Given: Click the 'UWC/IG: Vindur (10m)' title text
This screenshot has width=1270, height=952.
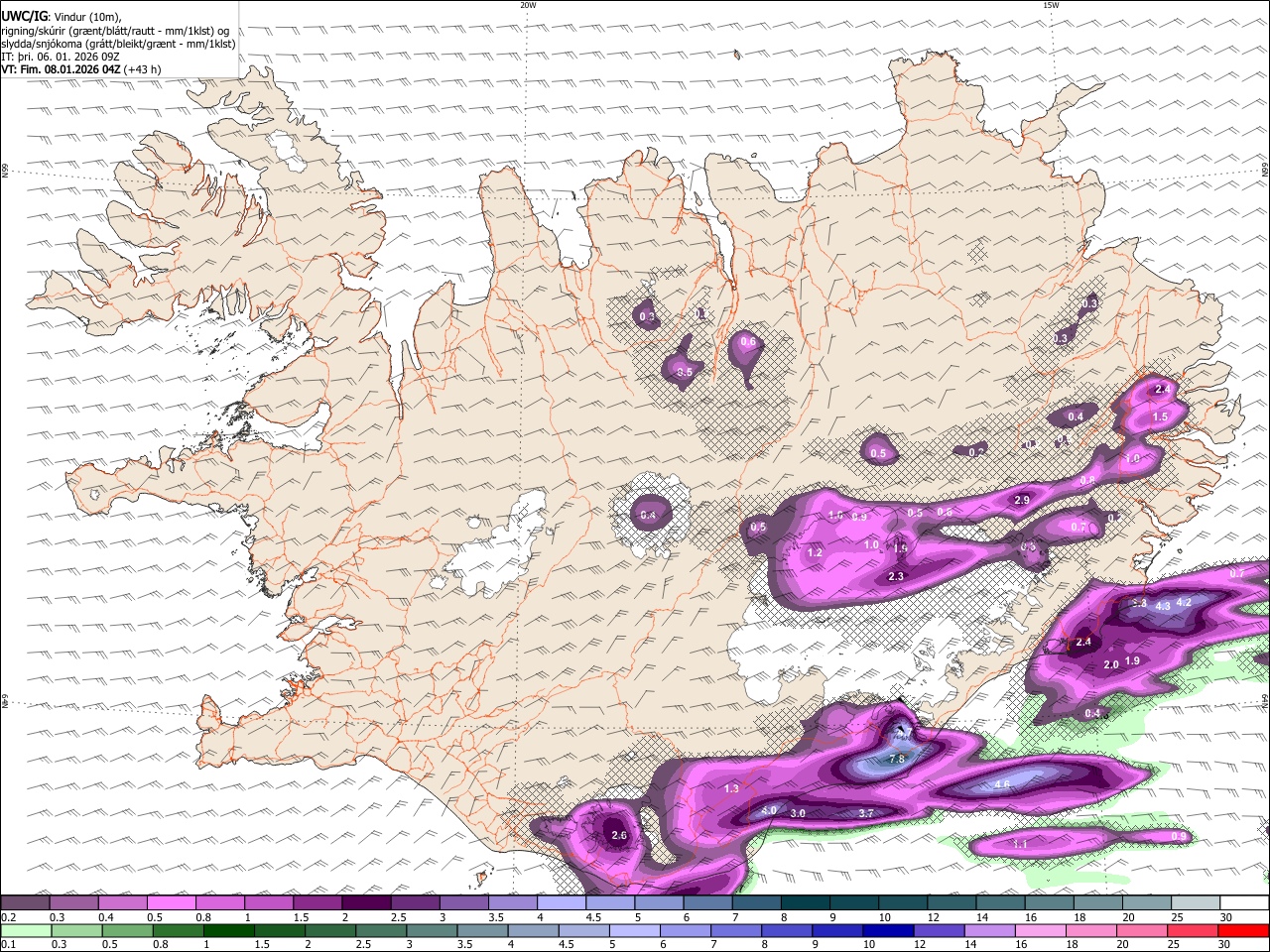Looking at the screenshot, I should point(61,16).
